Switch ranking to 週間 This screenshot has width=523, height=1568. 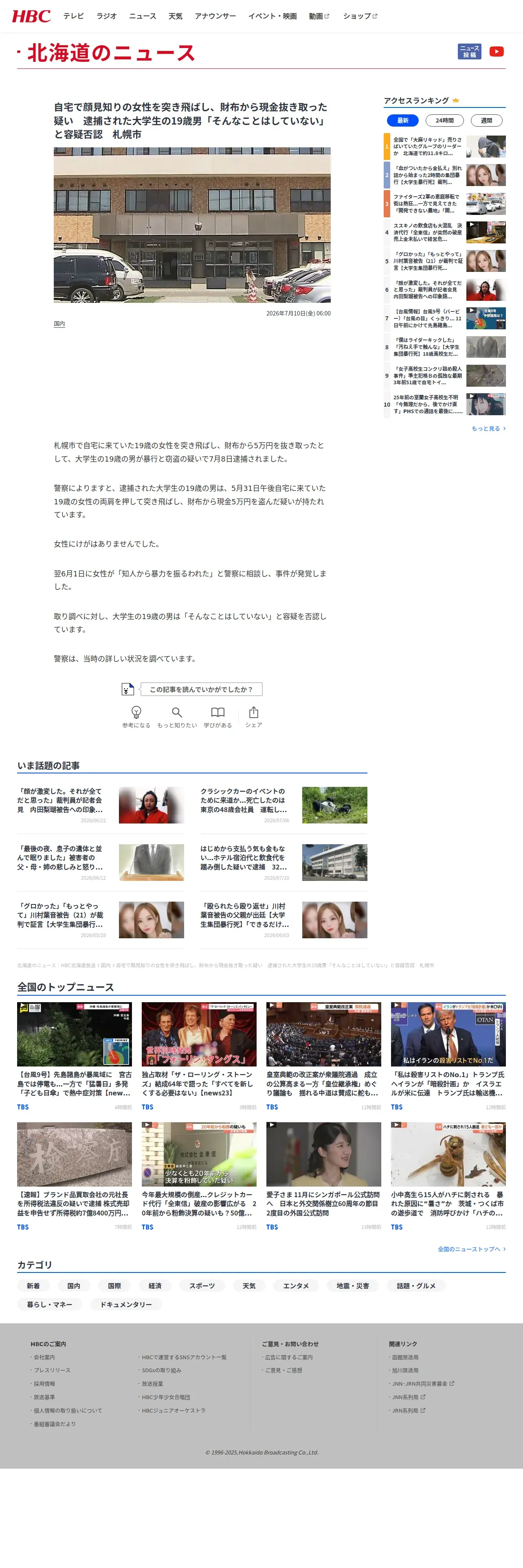tap(486, 120)
